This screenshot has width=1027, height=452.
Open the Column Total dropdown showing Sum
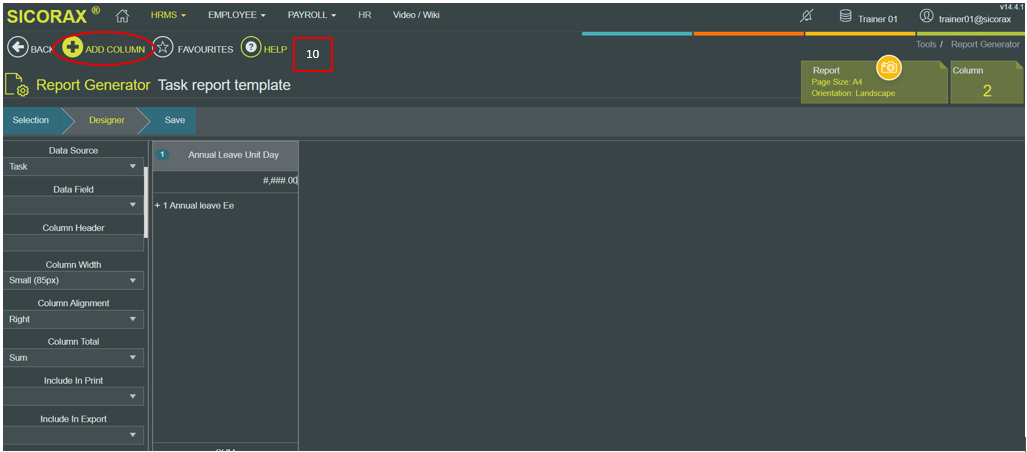pyautogui.click(x=73, y=358)
